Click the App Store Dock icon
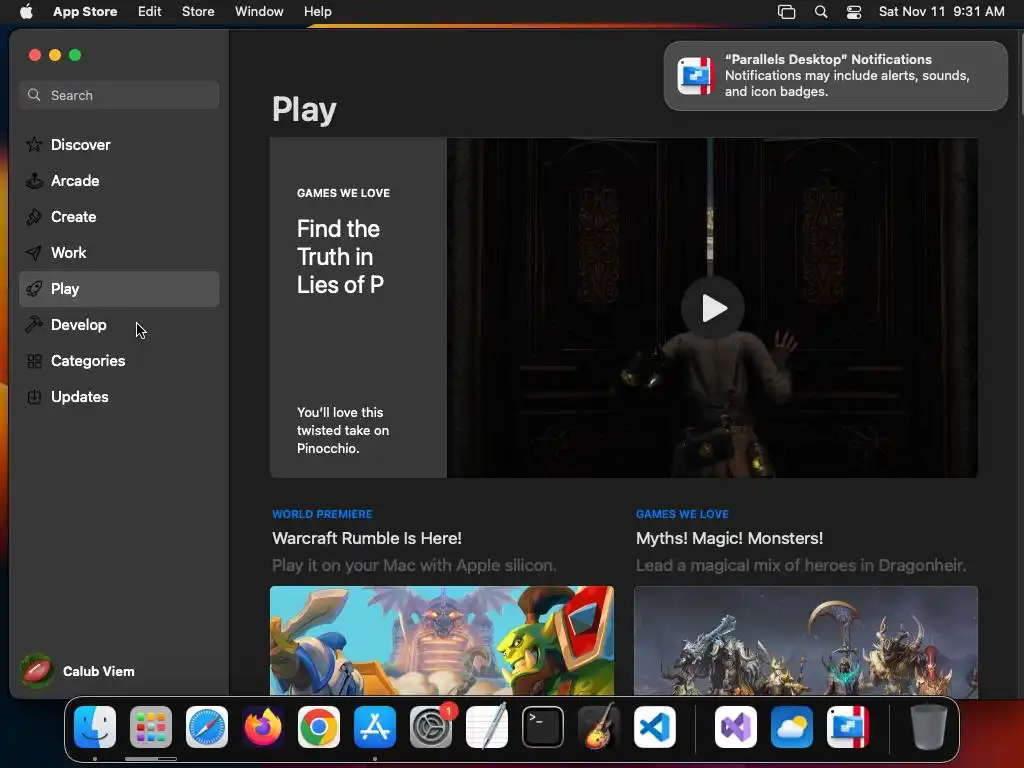Image resolution: width=1024 pixels, height=768 pixels. click(375, 727)
